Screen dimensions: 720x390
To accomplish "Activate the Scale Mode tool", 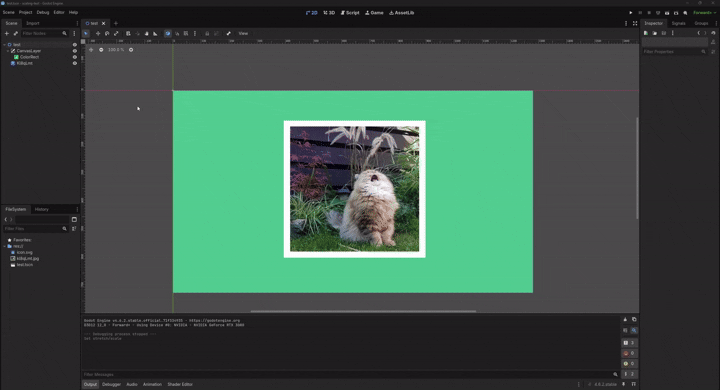I will point(116,34).
